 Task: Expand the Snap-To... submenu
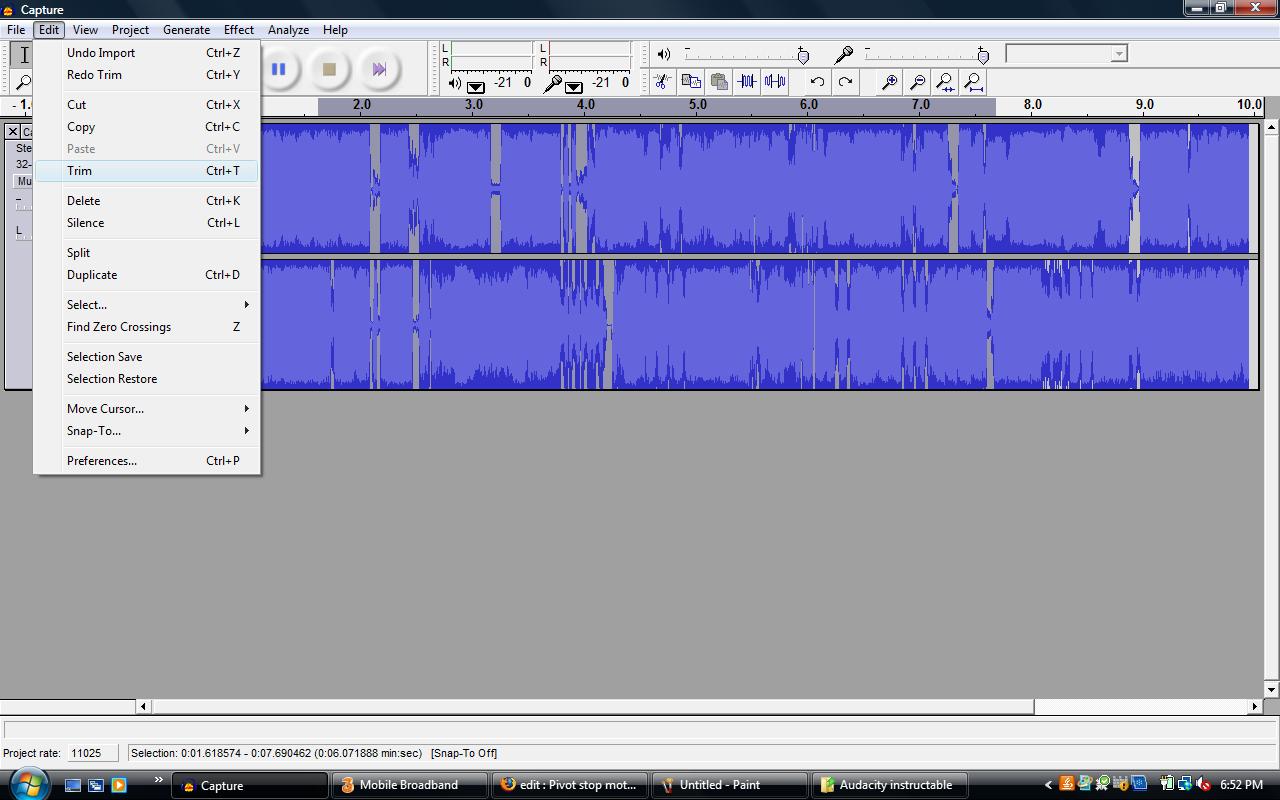147,431
